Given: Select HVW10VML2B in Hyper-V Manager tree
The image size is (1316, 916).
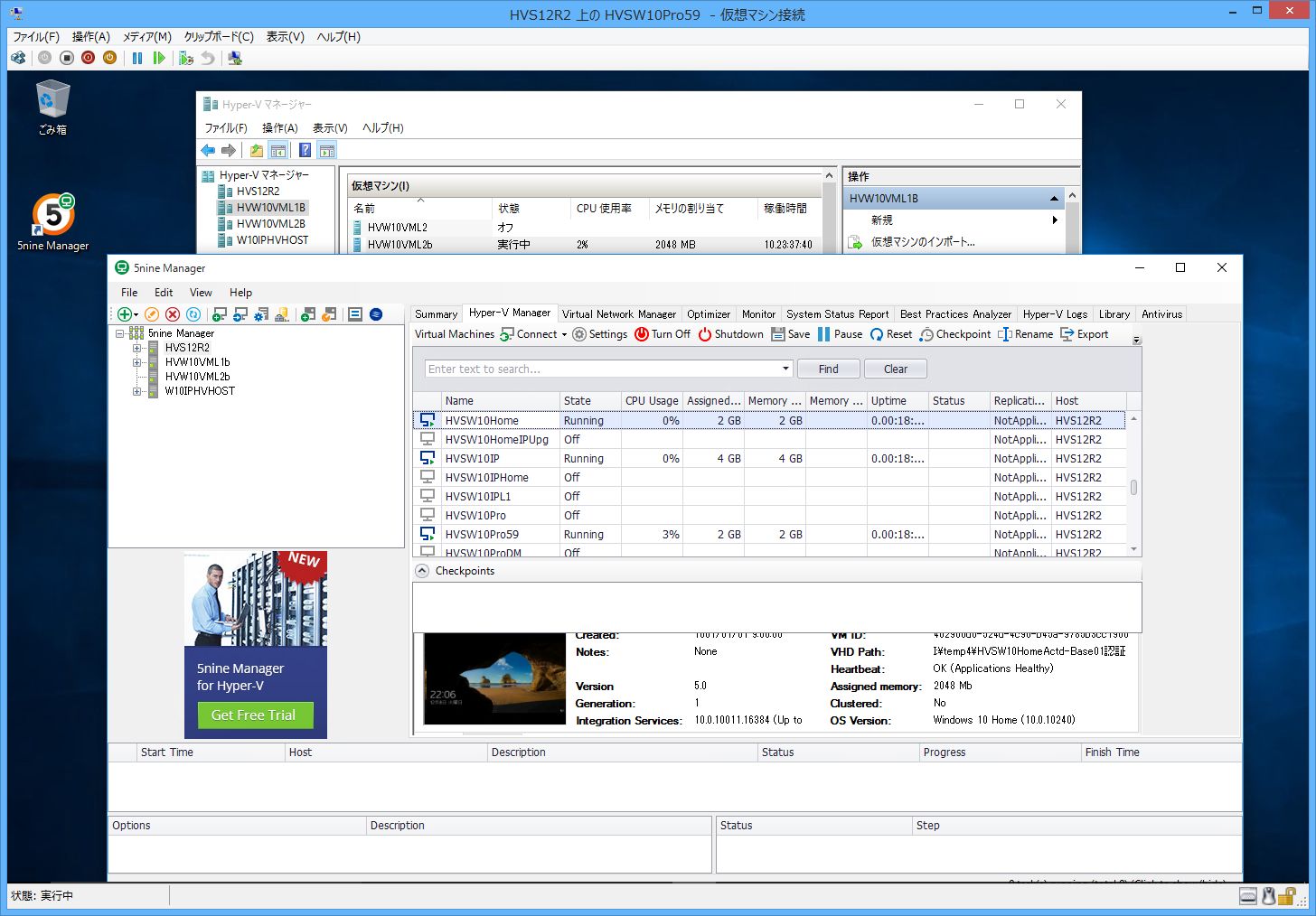Looking at the screenshot, I should coord(270,224).
